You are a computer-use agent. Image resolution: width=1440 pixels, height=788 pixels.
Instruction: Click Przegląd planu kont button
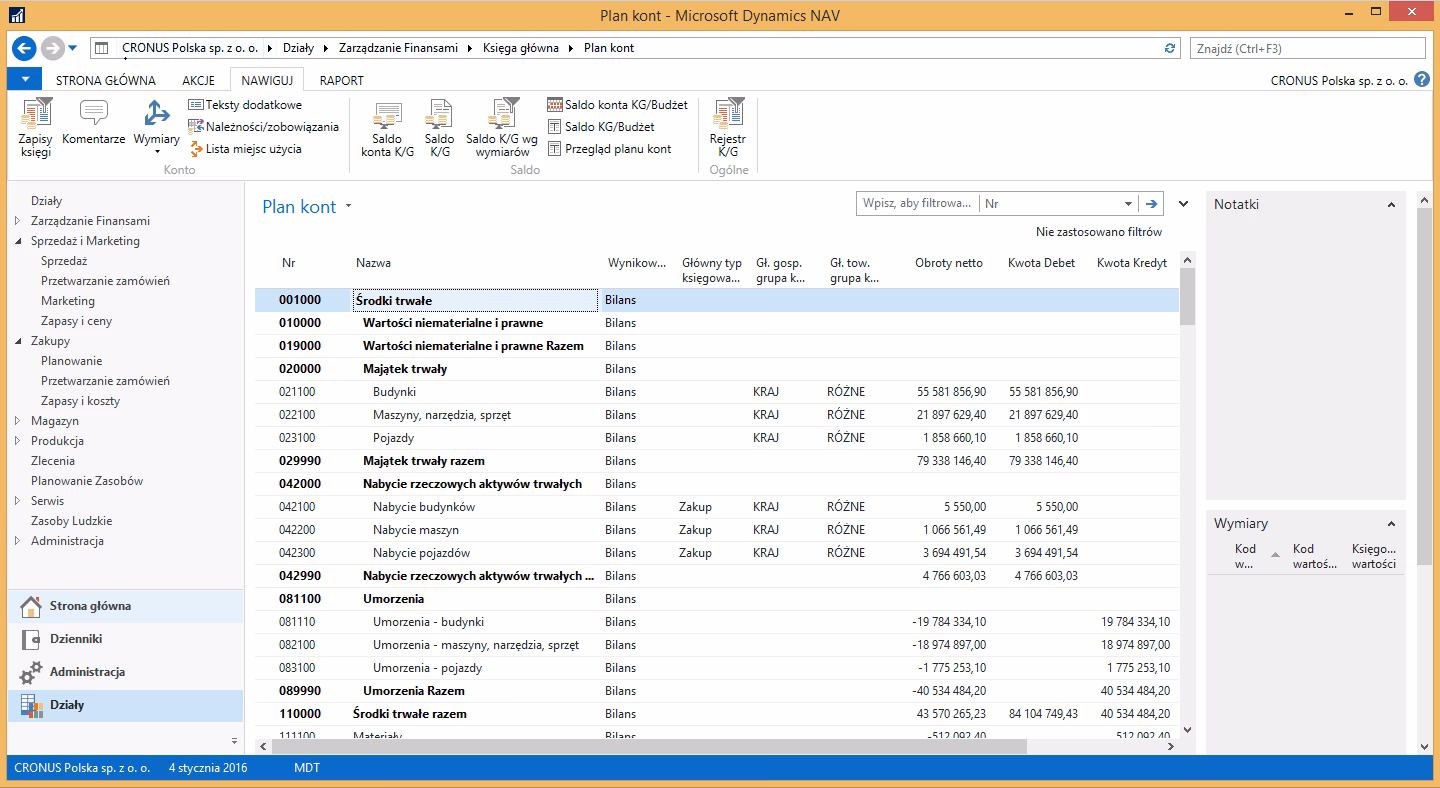coord(617,149)
